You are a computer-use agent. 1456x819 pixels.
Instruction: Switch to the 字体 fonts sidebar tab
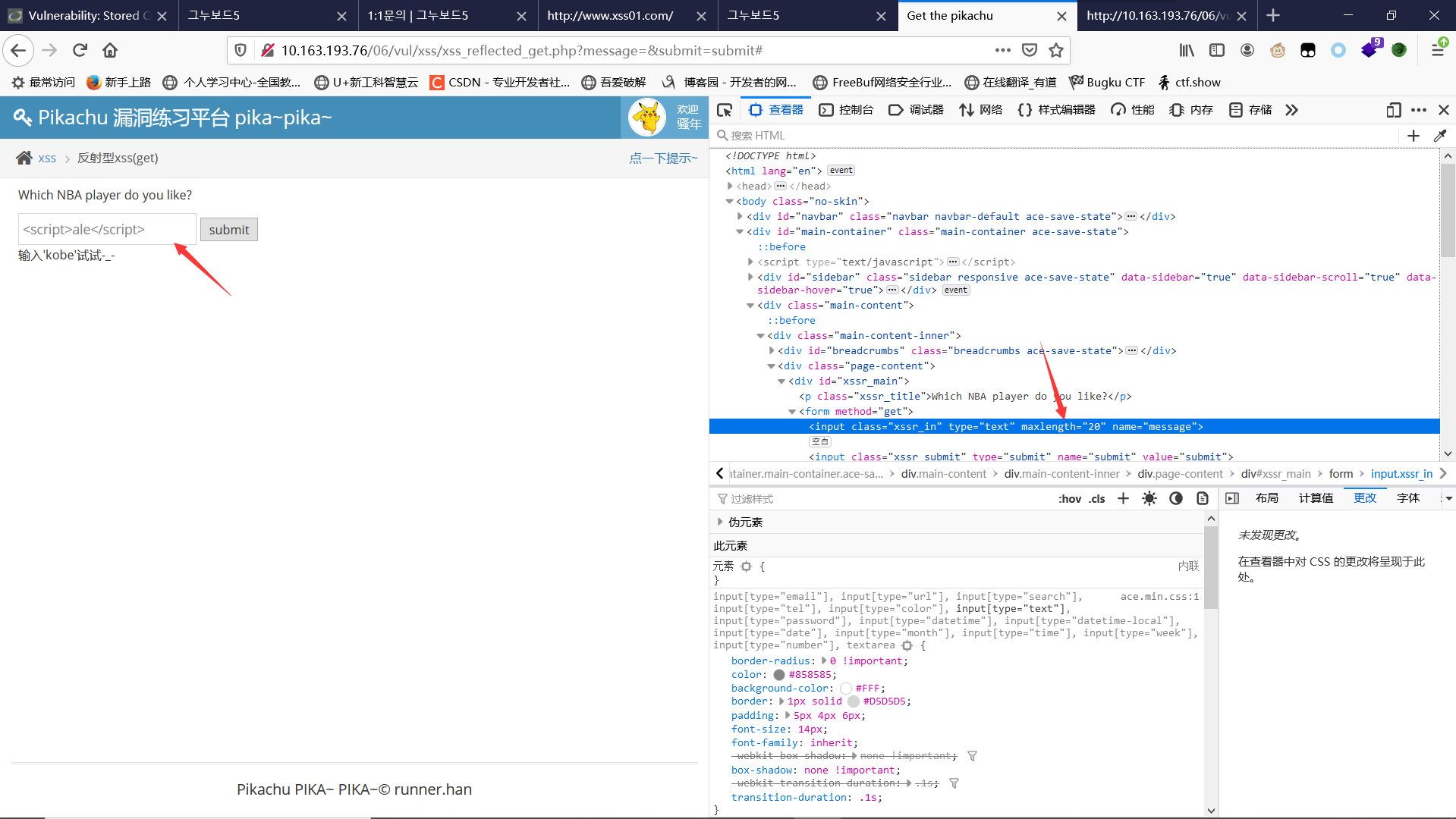pos(1408,498)
